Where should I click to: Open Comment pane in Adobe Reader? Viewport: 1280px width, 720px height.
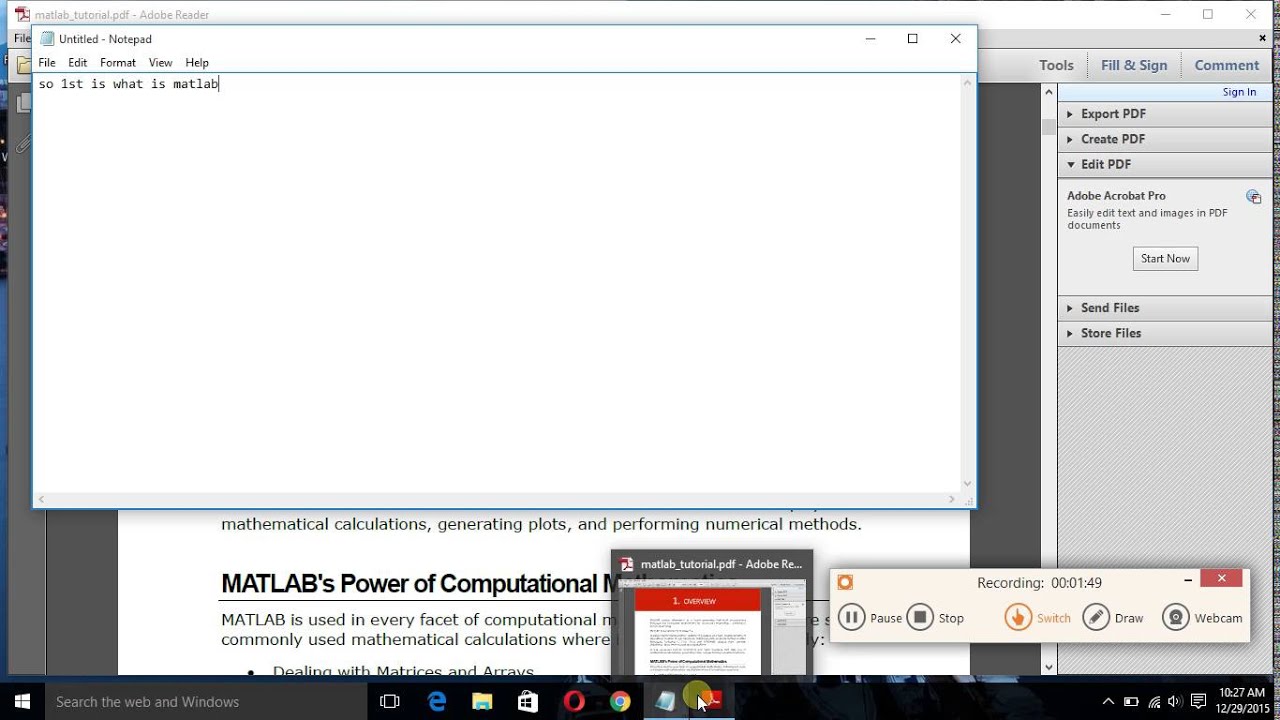point(1227,65)
